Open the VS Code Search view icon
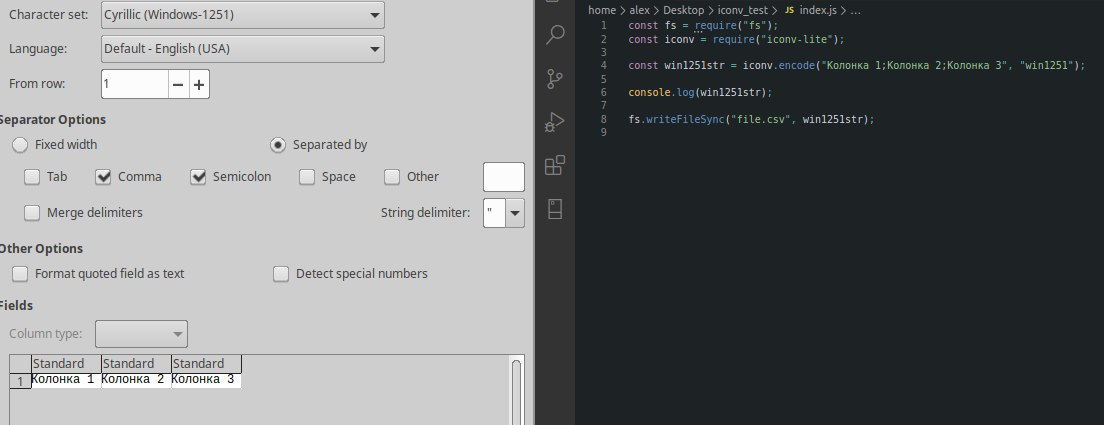The height and width of the screenshot is (425, 1104). [555, 34]
